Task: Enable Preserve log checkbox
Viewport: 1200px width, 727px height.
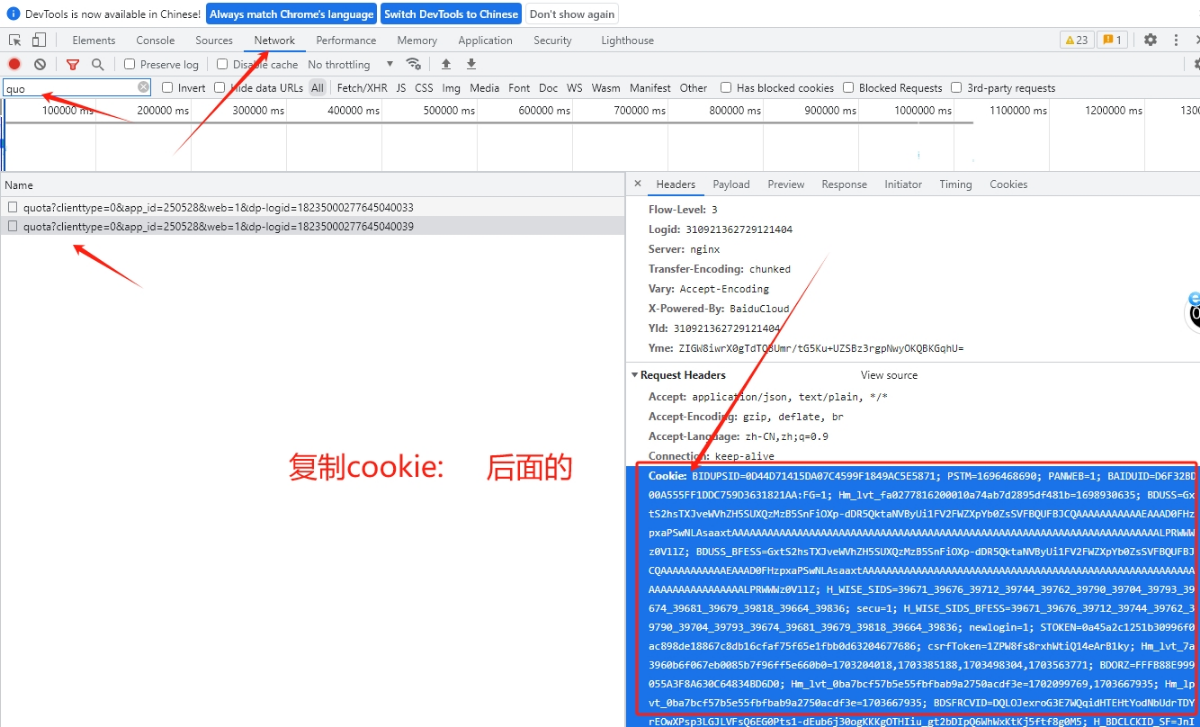Action: (x=130, y=64)
